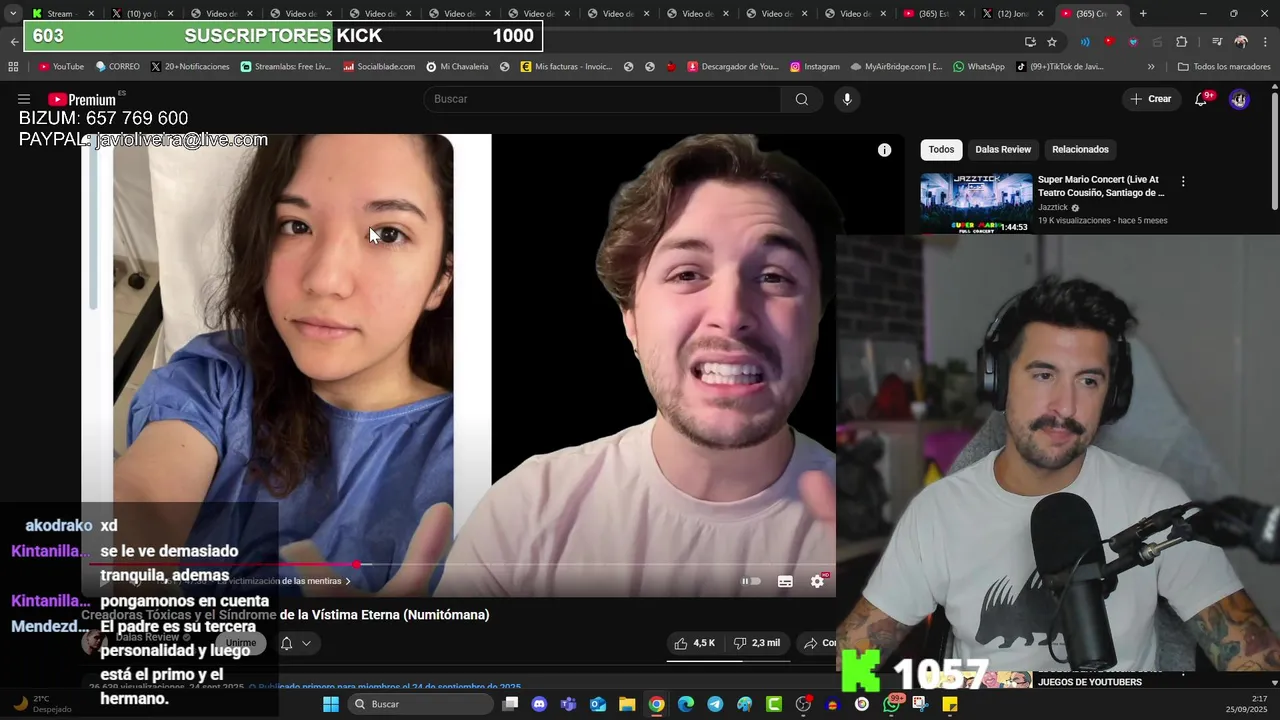Viewport: 1280px width, 720px height.
Task: Click the Crear button
Action: point(1151,99)
